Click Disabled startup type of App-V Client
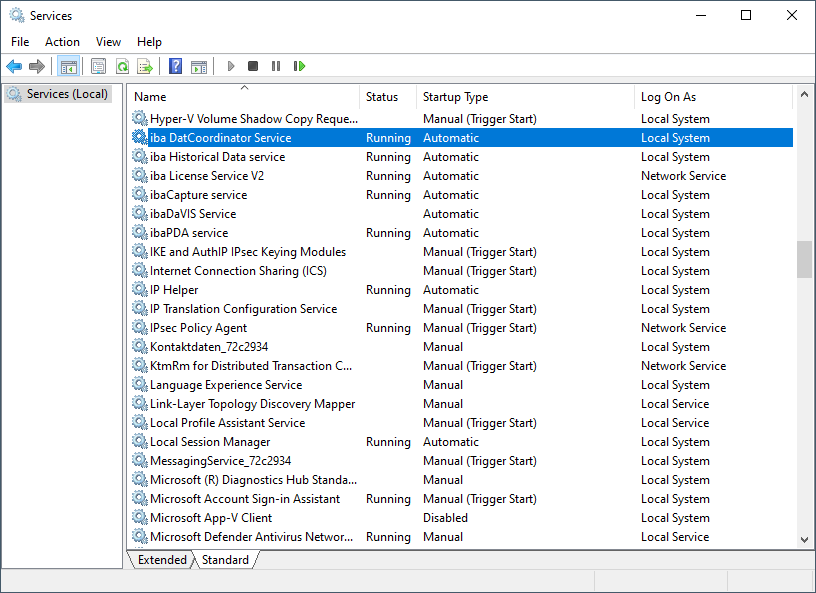 pyautogui.click(x=445, y=518)
